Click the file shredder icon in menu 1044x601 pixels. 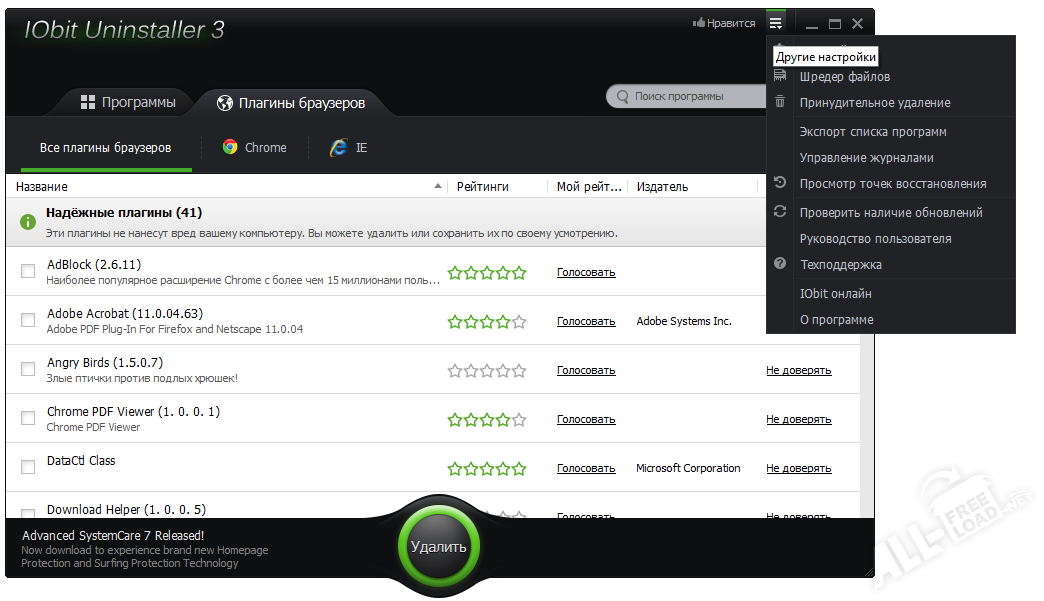tap(780, 77)
